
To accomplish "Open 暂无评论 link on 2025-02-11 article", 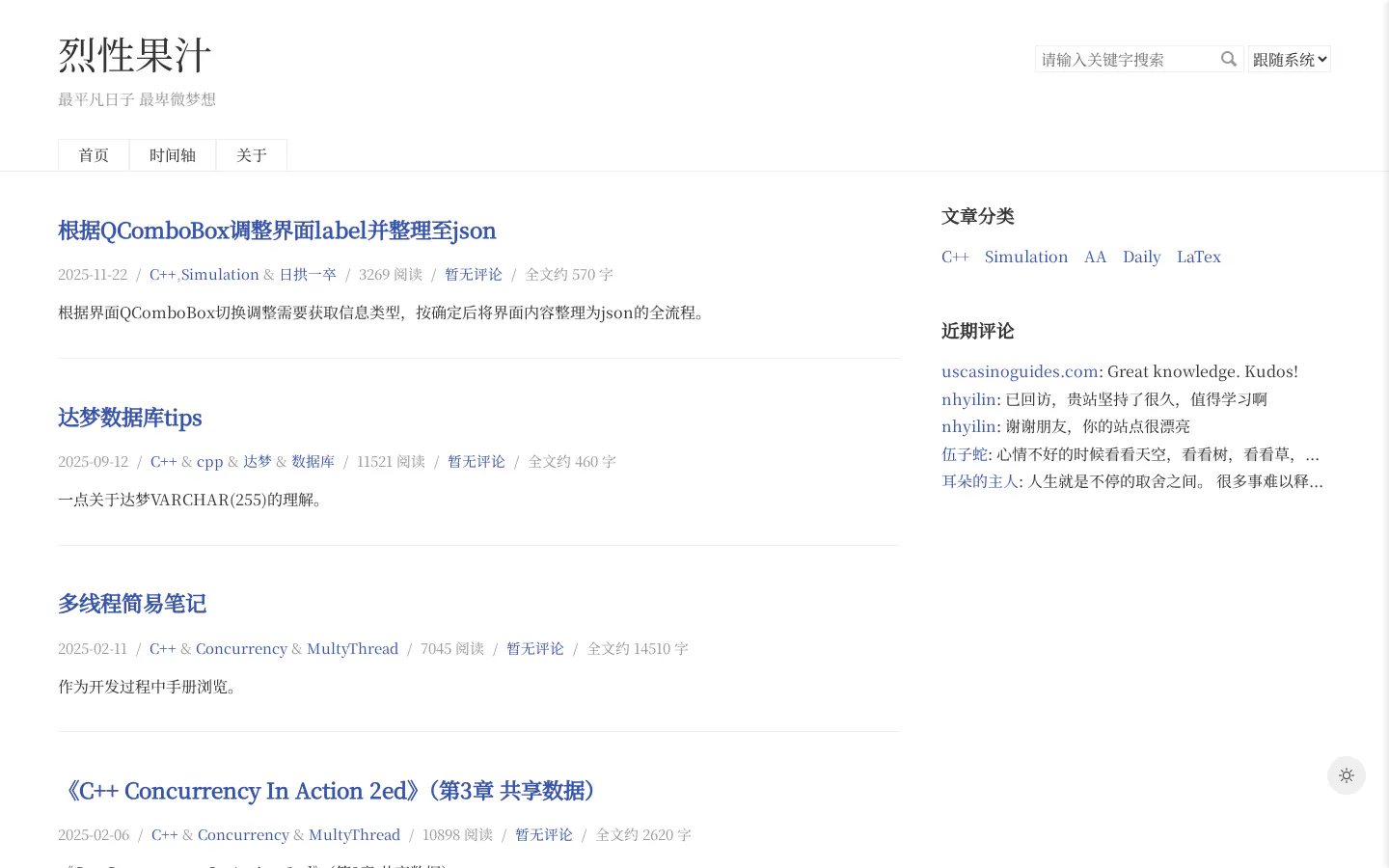I will (x=535, y=649).
